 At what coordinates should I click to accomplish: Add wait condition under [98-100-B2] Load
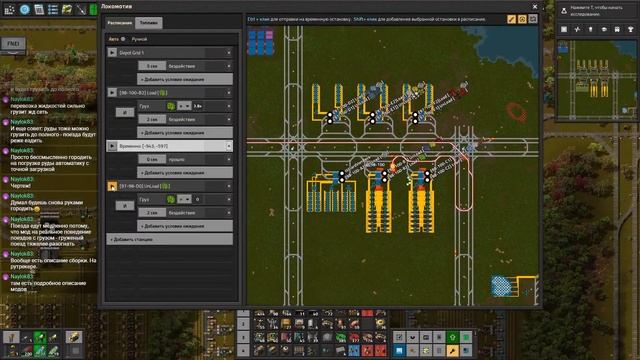pyautogui.click(x=185, y=133)
